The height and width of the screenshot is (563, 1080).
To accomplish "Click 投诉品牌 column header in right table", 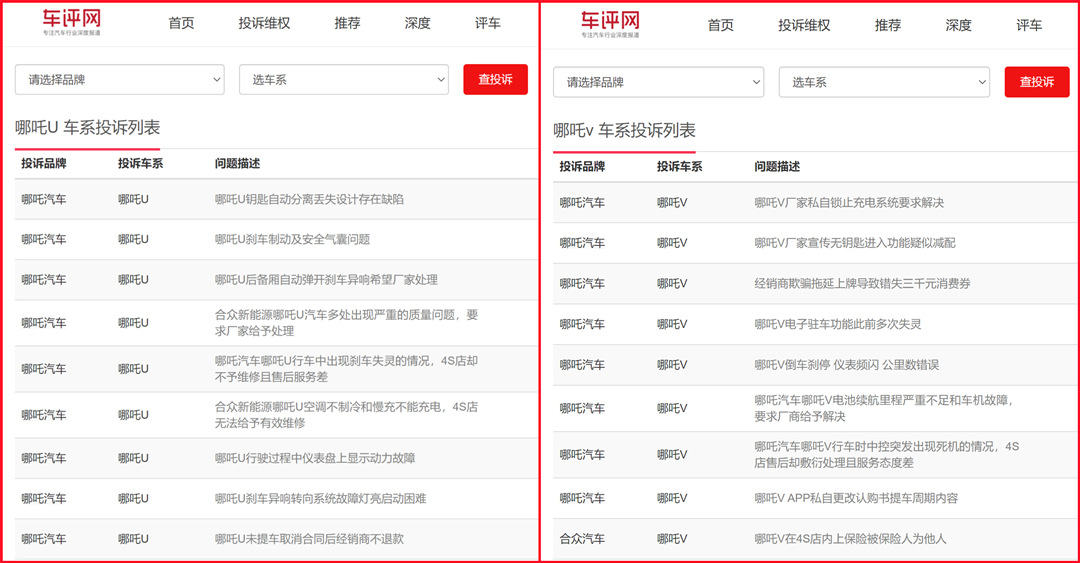I will [582, 166].
